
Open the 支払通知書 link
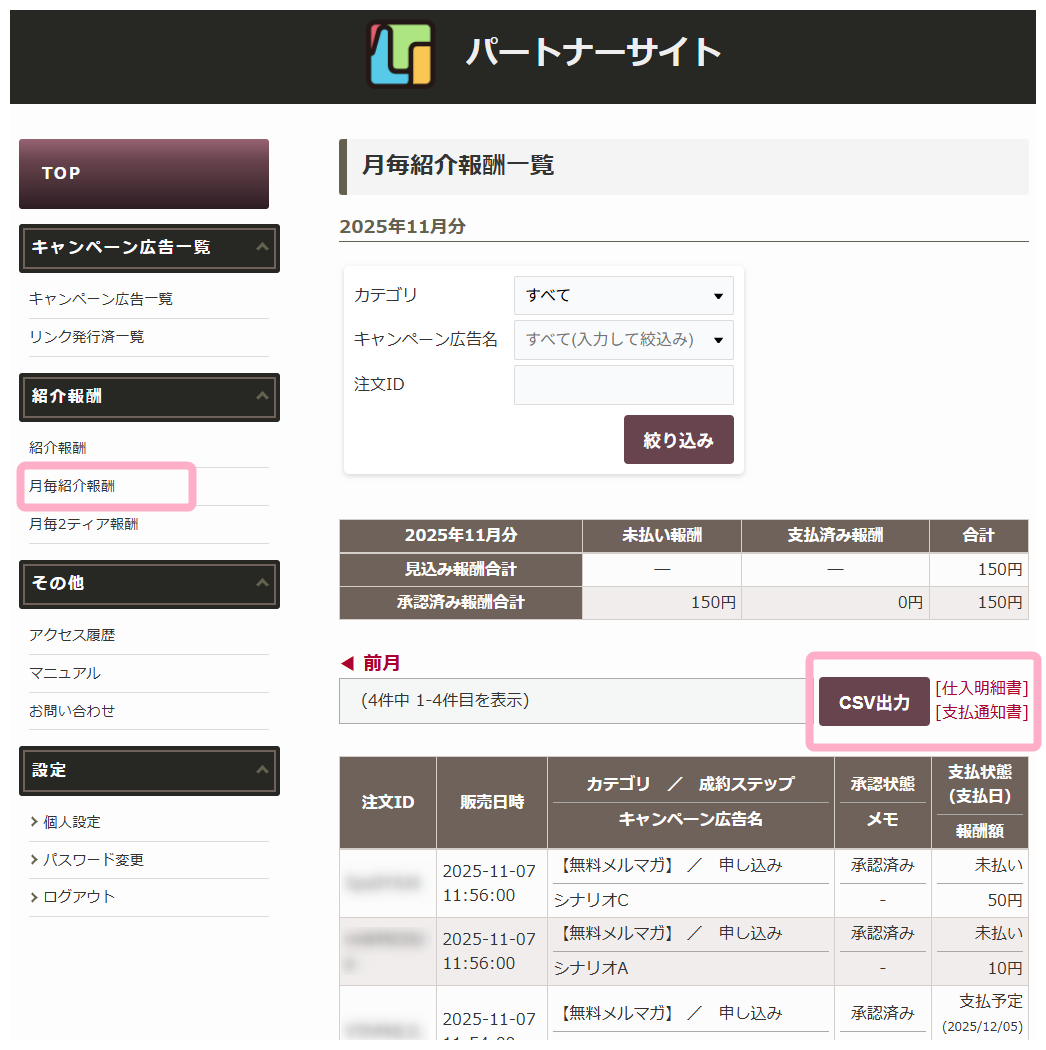pyautogui.click(x=981, y=712)
